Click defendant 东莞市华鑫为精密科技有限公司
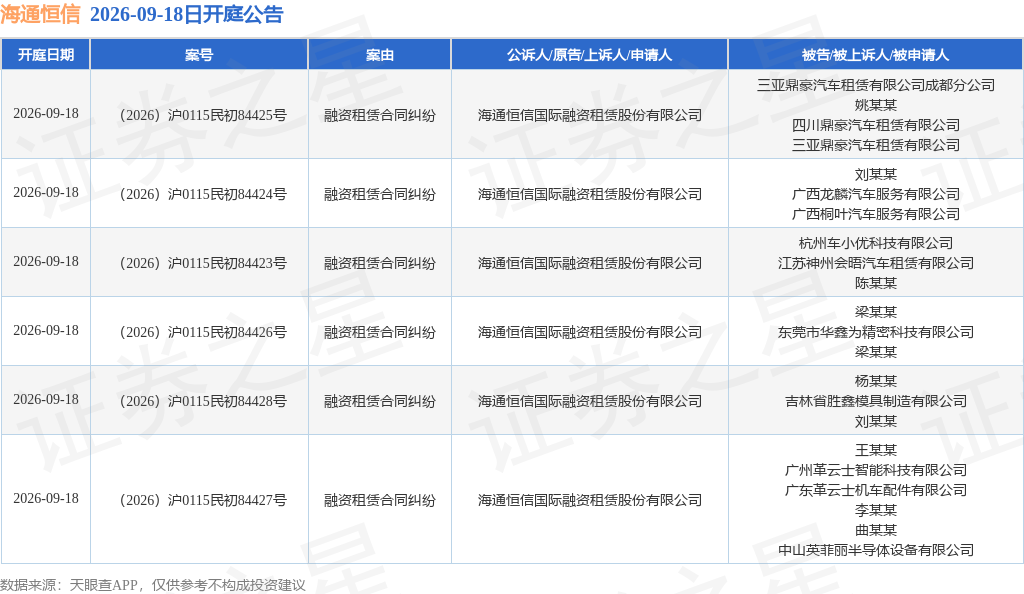Screen dimensions: 1024x594 coord(876,332)
